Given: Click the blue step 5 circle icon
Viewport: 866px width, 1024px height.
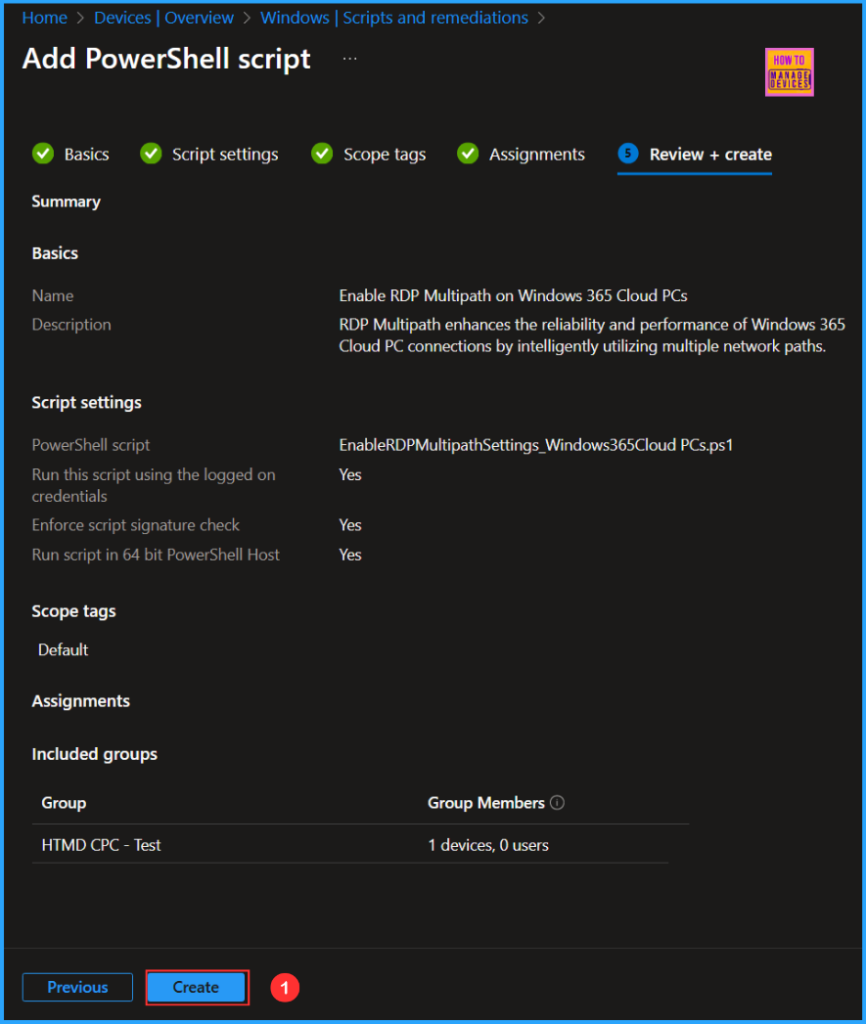Looking at the screenshot, I should pos(628,154).
